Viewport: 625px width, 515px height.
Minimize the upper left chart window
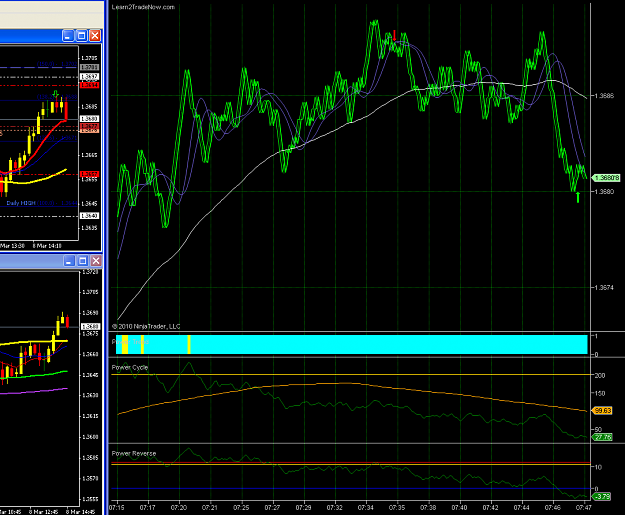tap(68, 36)
